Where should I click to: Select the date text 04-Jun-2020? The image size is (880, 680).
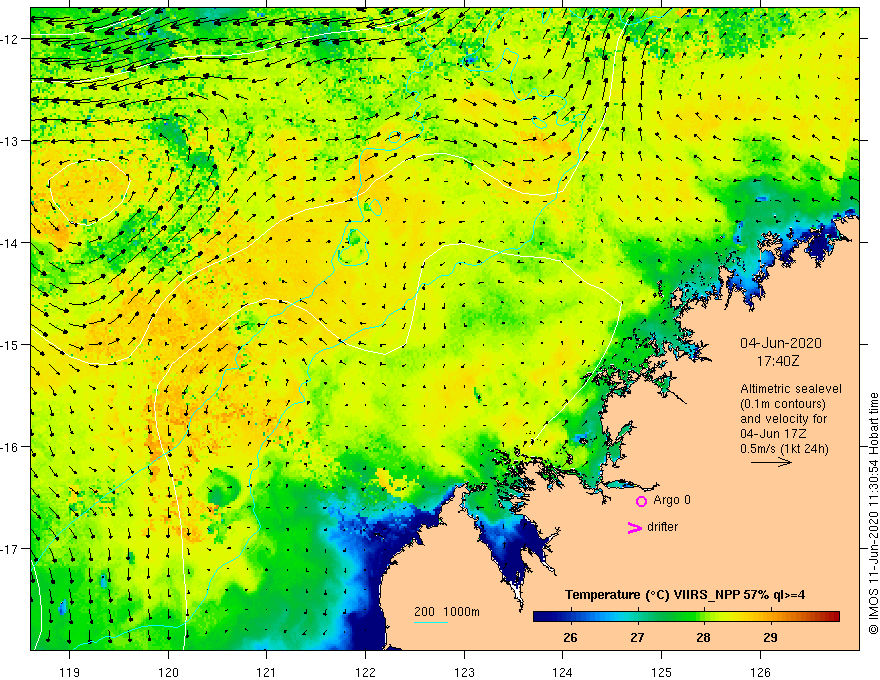(x=781, y=343)
